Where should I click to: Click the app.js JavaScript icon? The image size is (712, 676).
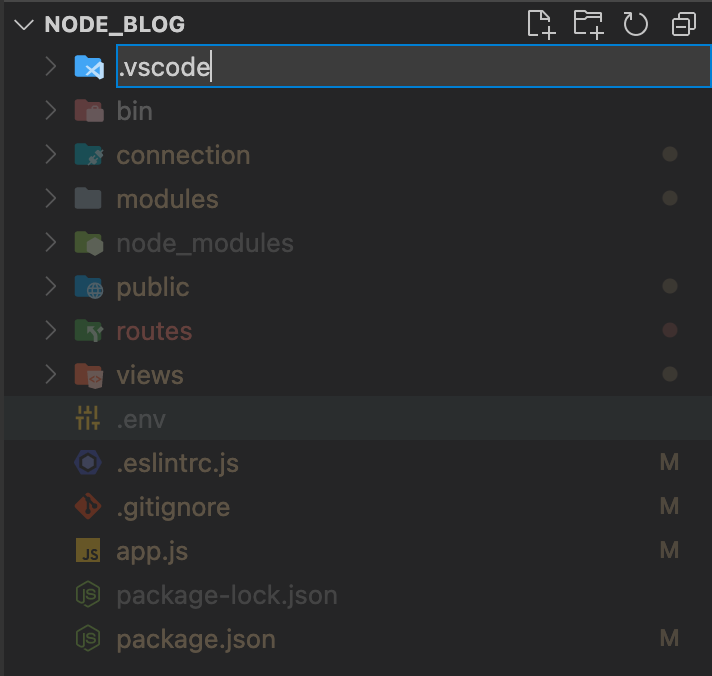tap(88, 551)
